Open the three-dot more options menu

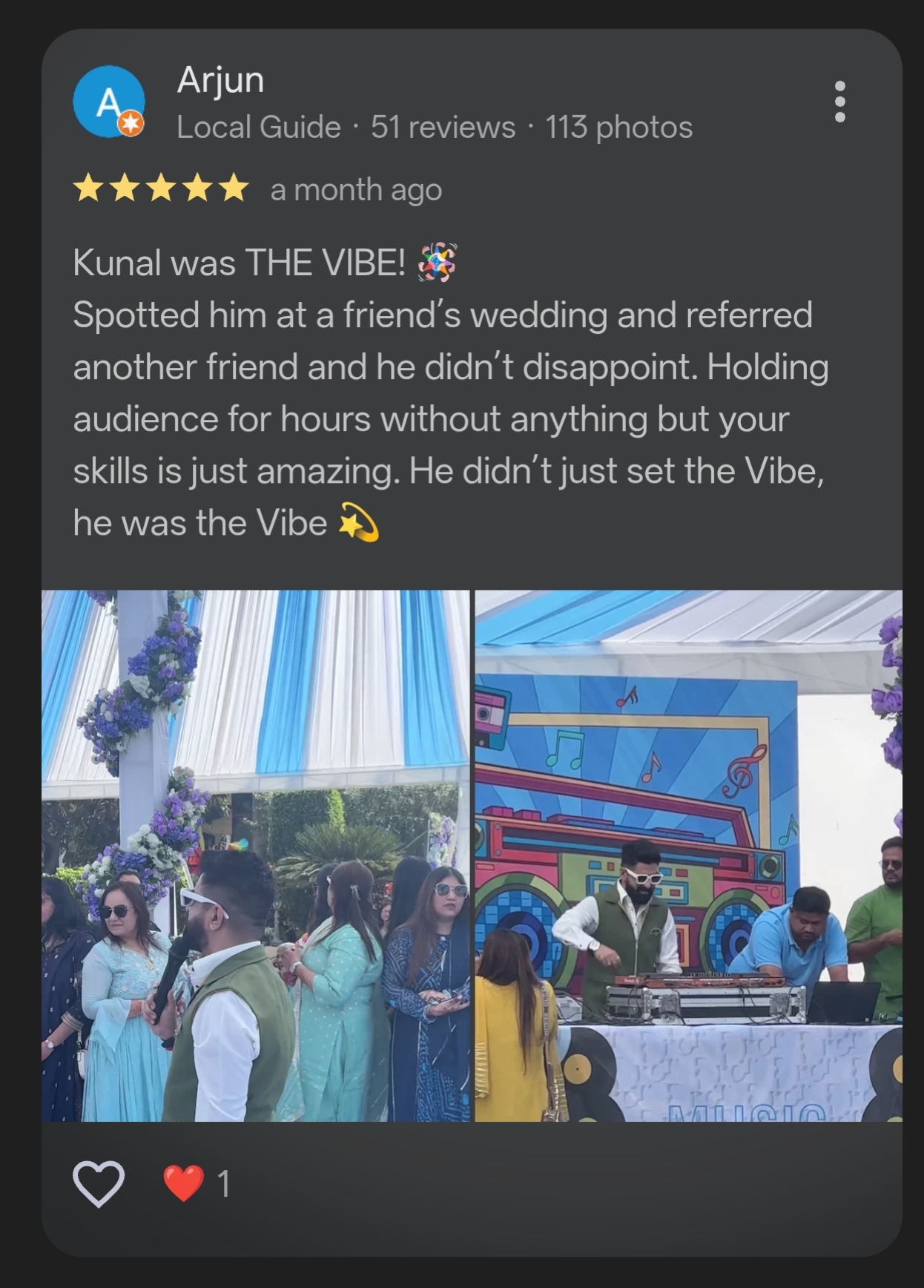pos(839,102)
